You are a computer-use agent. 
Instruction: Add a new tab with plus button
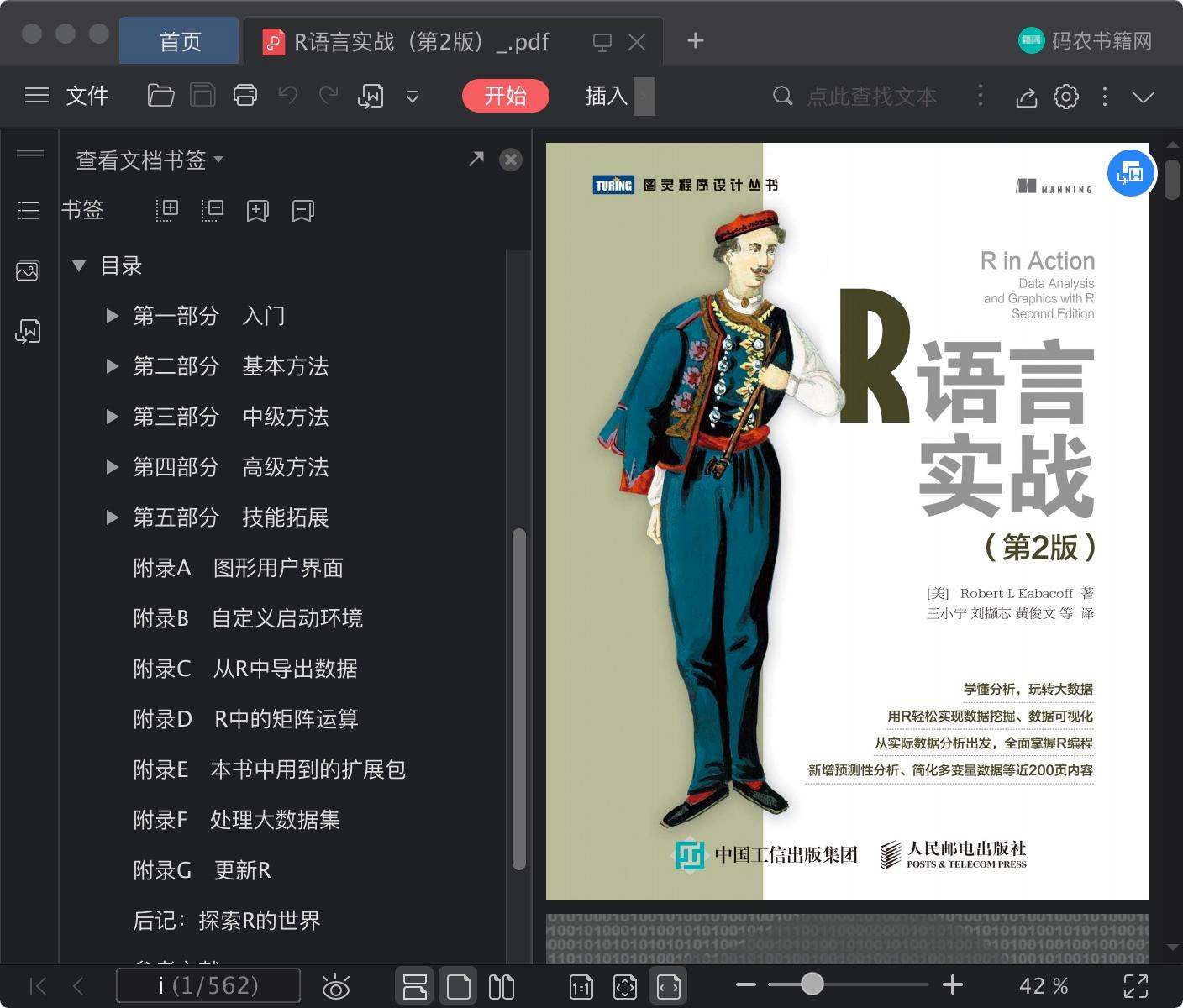[696, 40]
